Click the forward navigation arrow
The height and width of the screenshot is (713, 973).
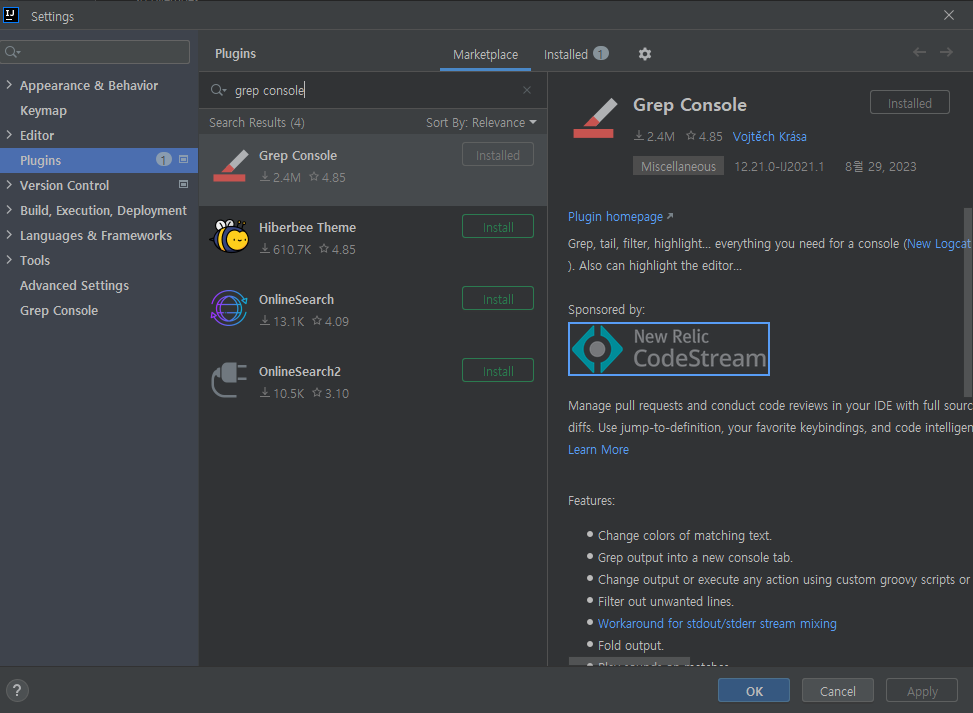point(946,52)
